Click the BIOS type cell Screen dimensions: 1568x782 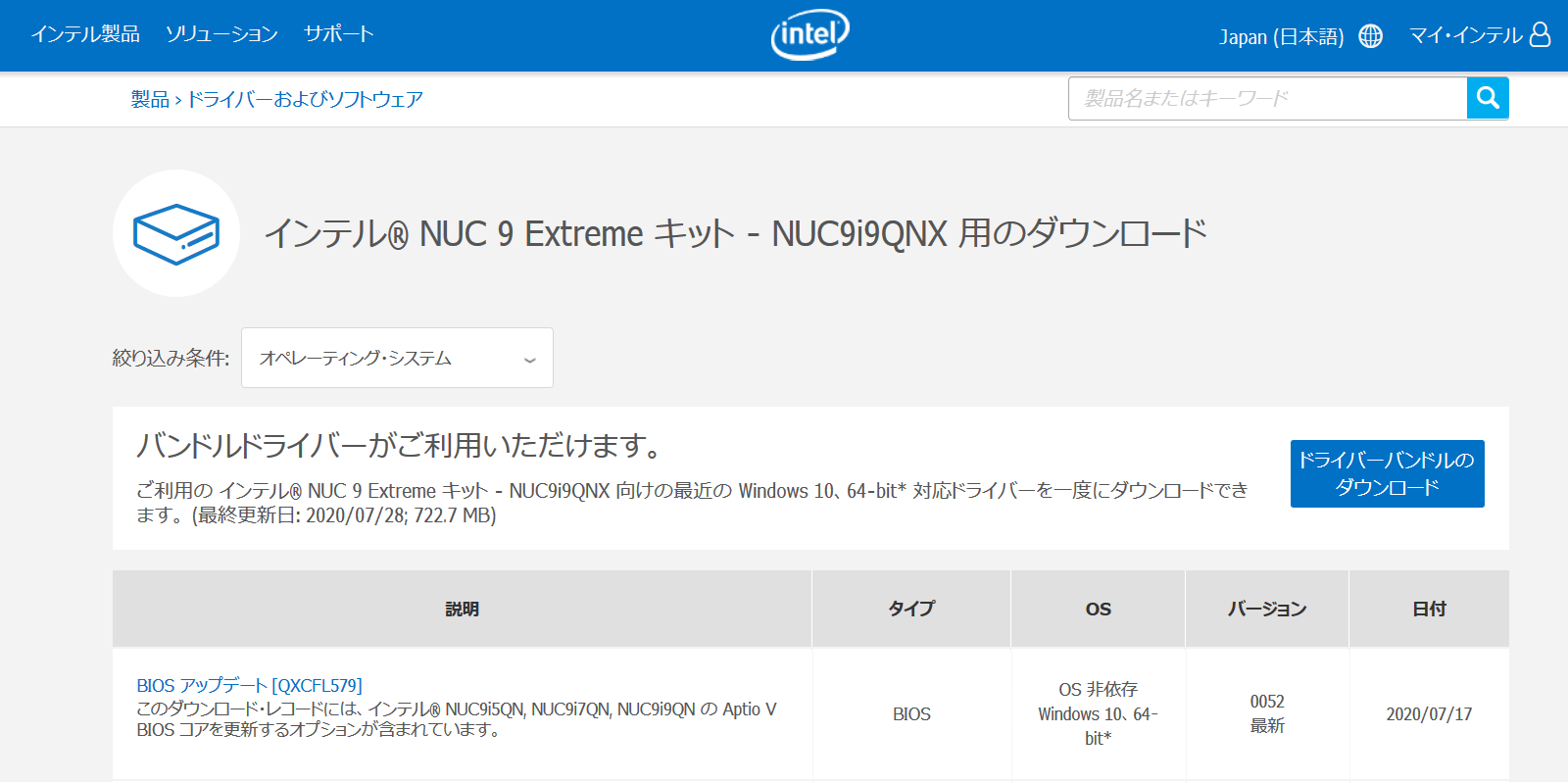911,714
